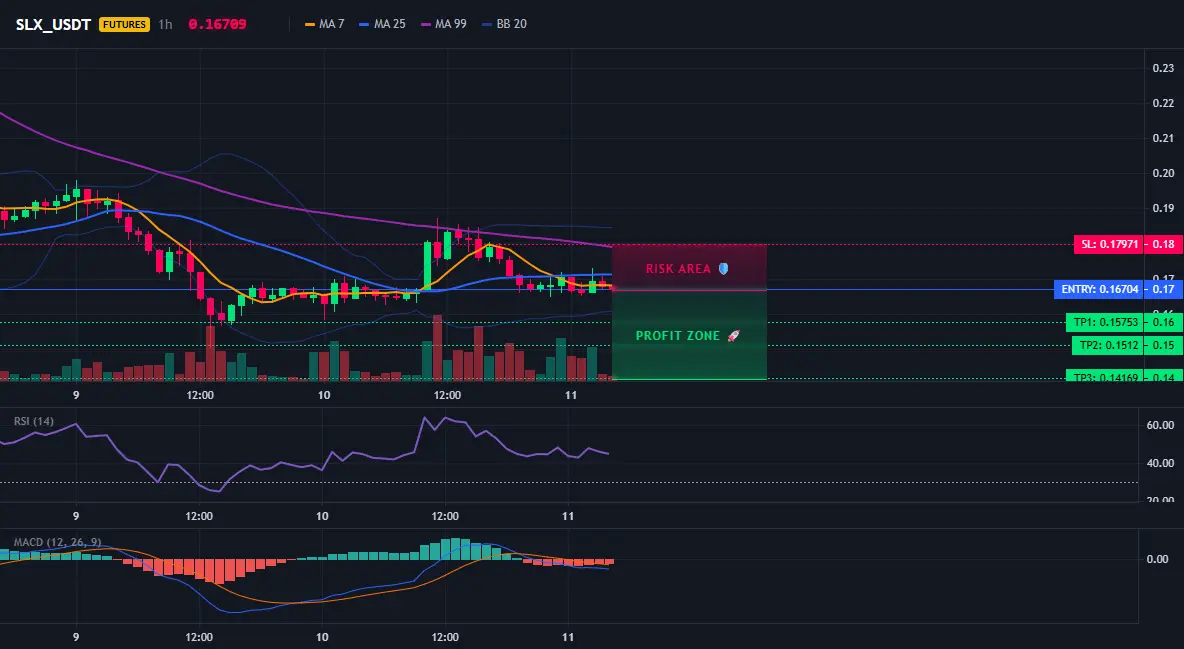Click the TP3: 0.14169 label

pos(1105,376)
